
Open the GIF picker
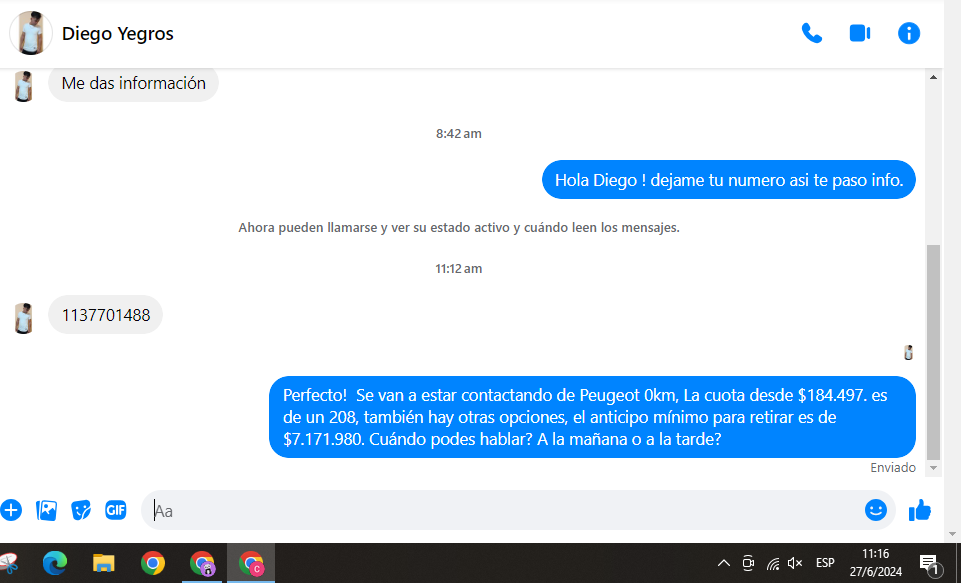[116, 510]
